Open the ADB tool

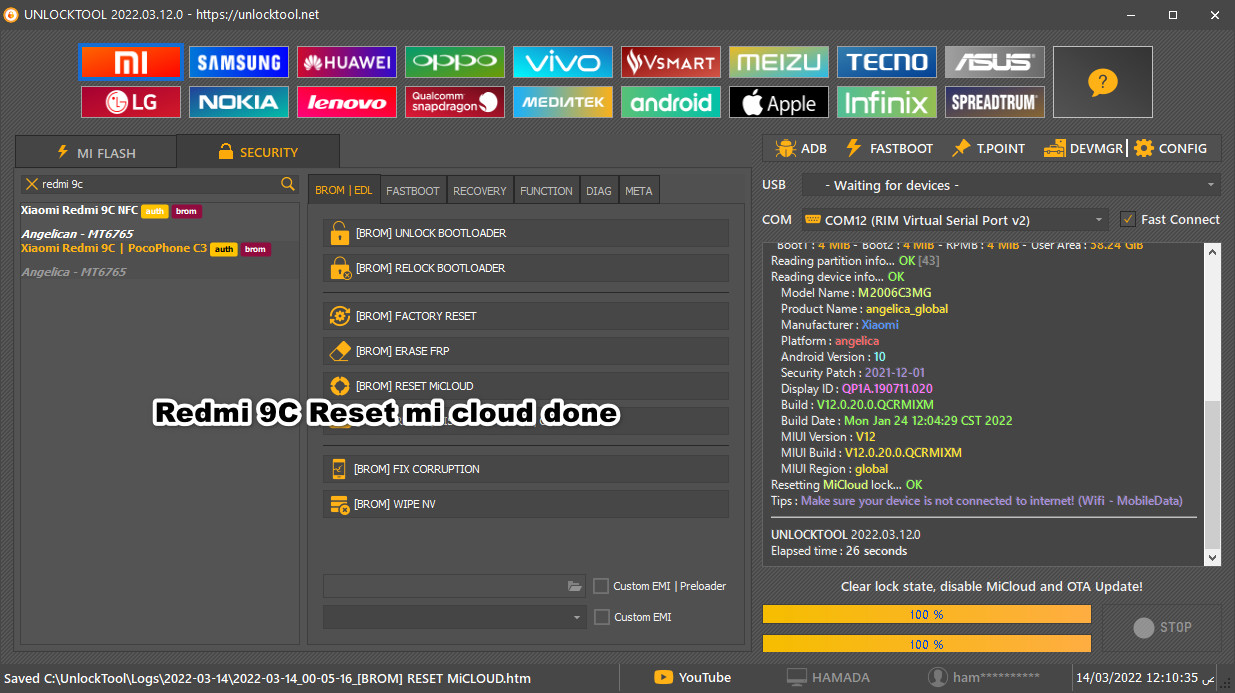pyautogui.click(x=800, y=148)
